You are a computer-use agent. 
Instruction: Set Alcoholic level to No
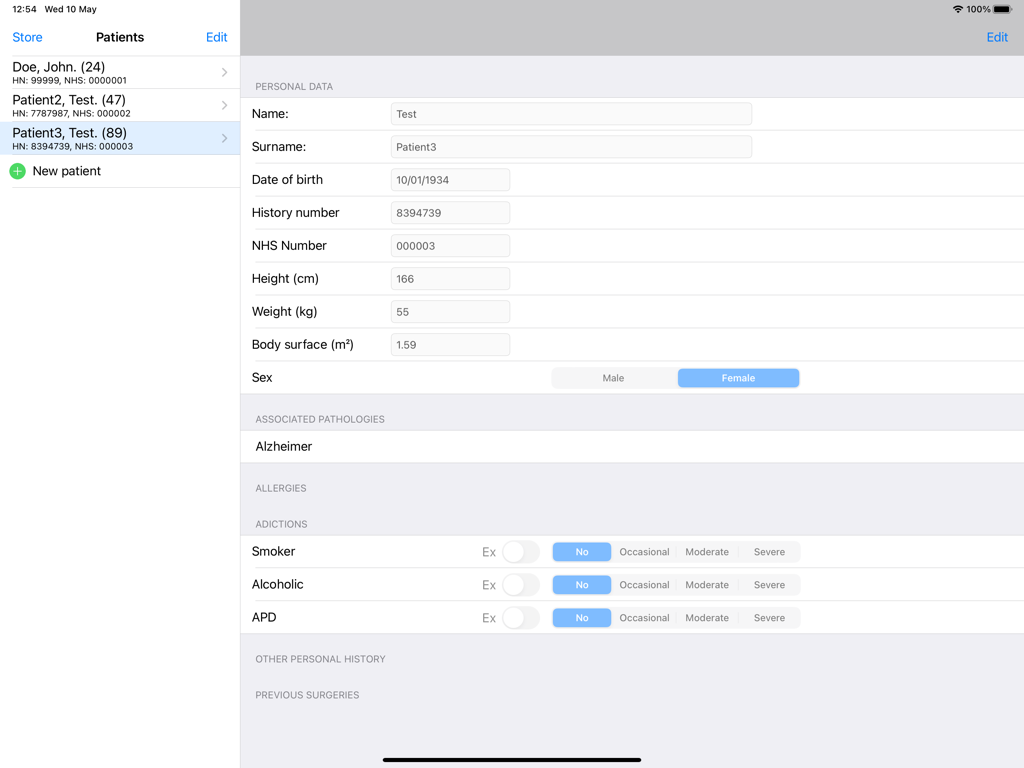[x=582, y=584]
